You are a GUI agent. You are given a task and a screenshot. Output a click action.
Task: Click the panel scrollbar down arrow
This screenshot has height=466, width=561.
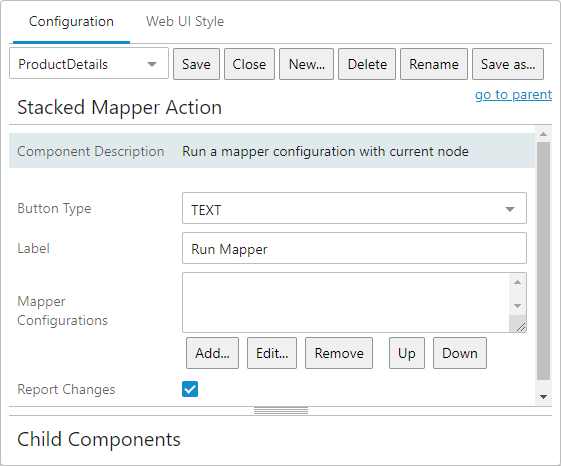543,397
